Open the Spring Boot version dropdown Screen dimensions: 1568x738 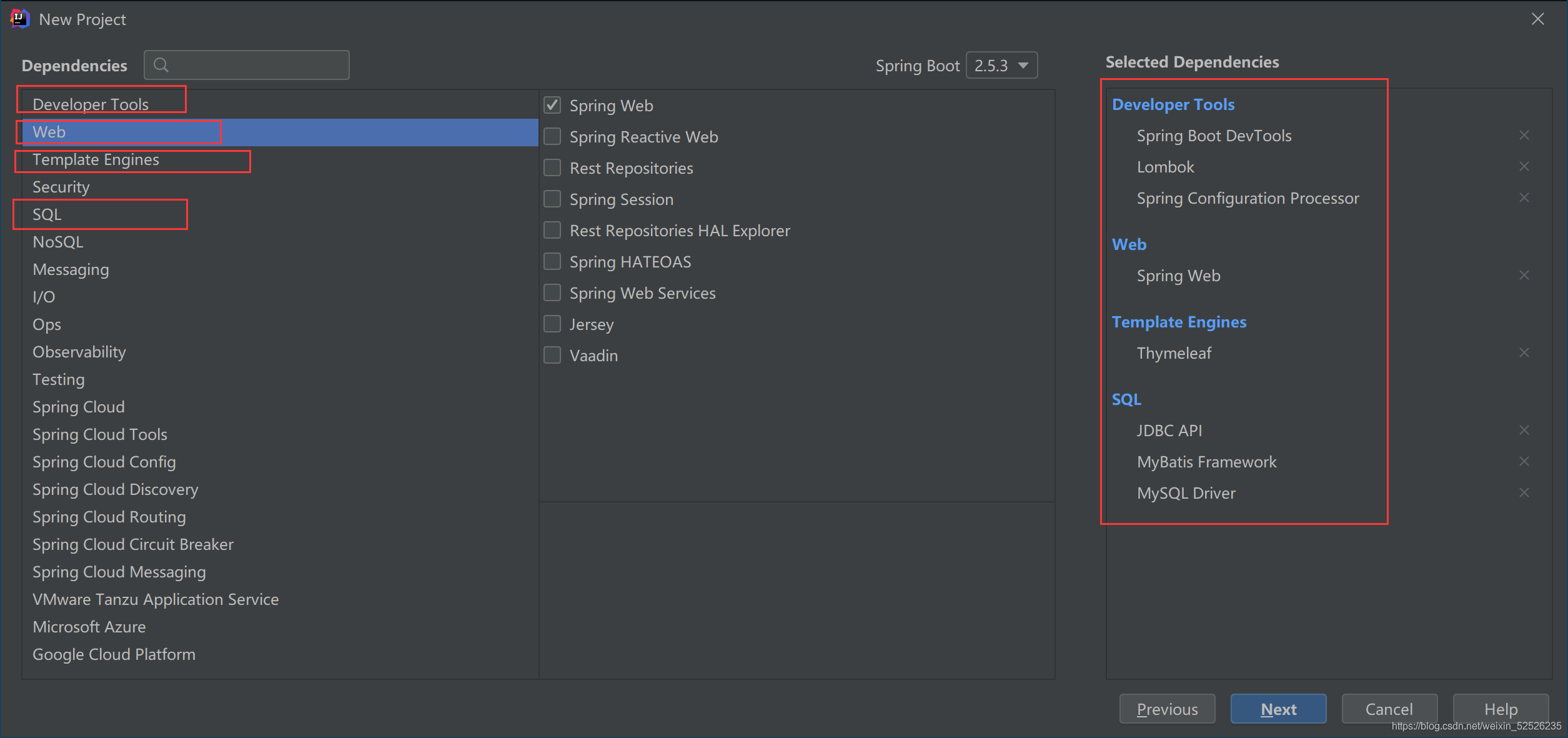tap(1001, 66)
